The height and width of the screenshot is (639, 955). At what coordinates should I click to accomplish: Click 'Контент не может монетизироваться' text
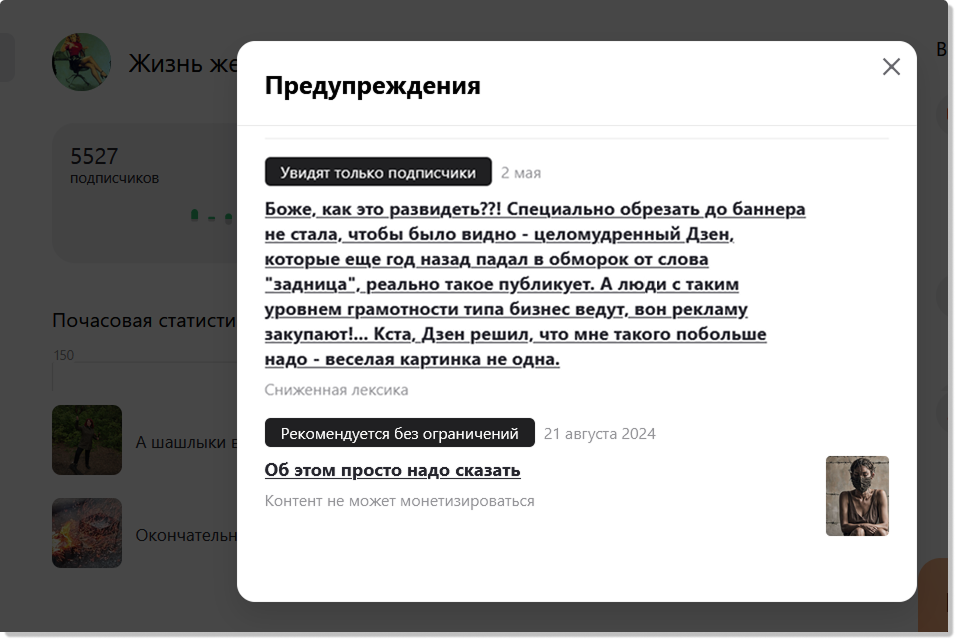(400, 501)
